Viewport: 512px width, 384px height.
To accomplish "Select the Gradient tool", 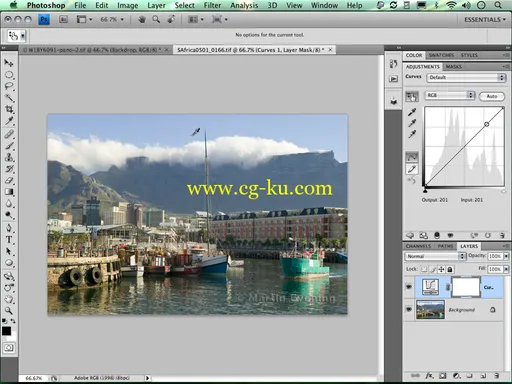I will pyautogui.click(x=9, y=192).
